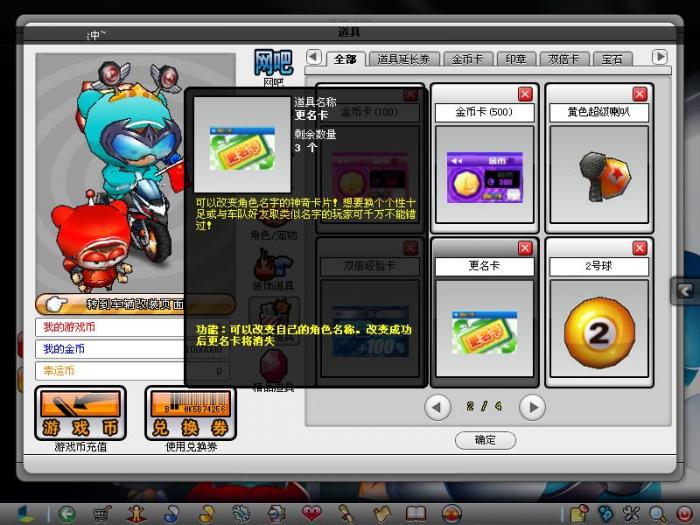This screenshot has height=525, width=700.
Task: Click the 幸运币 field
Action: 133,371
